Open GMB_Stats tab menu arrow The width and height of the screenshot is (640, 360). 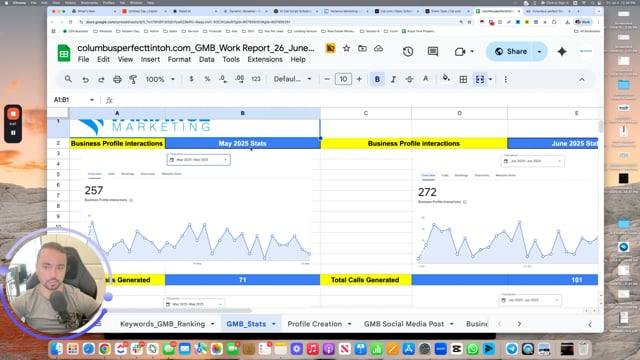coord(274,324)
